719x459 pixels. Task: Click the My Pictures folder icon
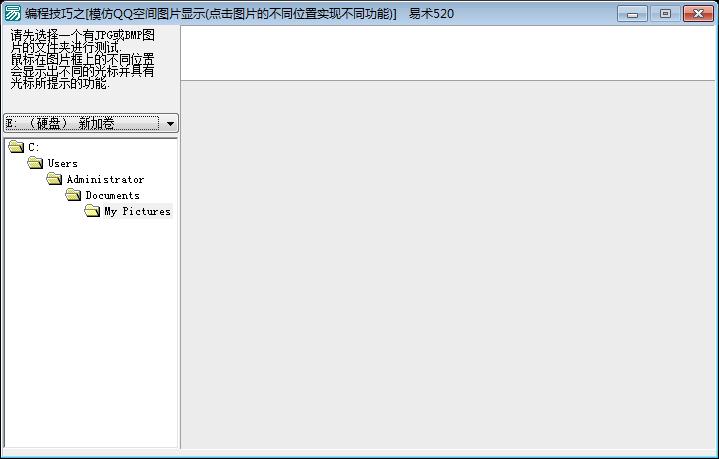92,211
